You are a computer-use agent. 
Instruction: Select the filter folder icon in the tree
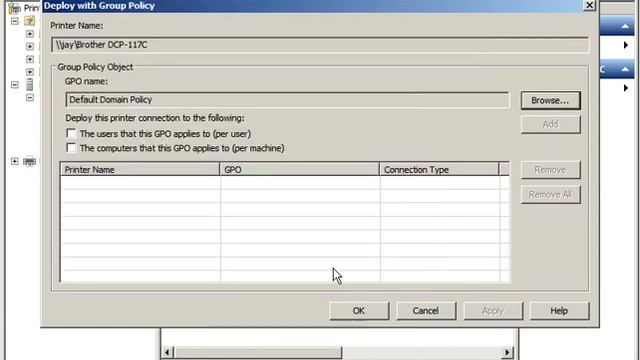click(29, 20)
